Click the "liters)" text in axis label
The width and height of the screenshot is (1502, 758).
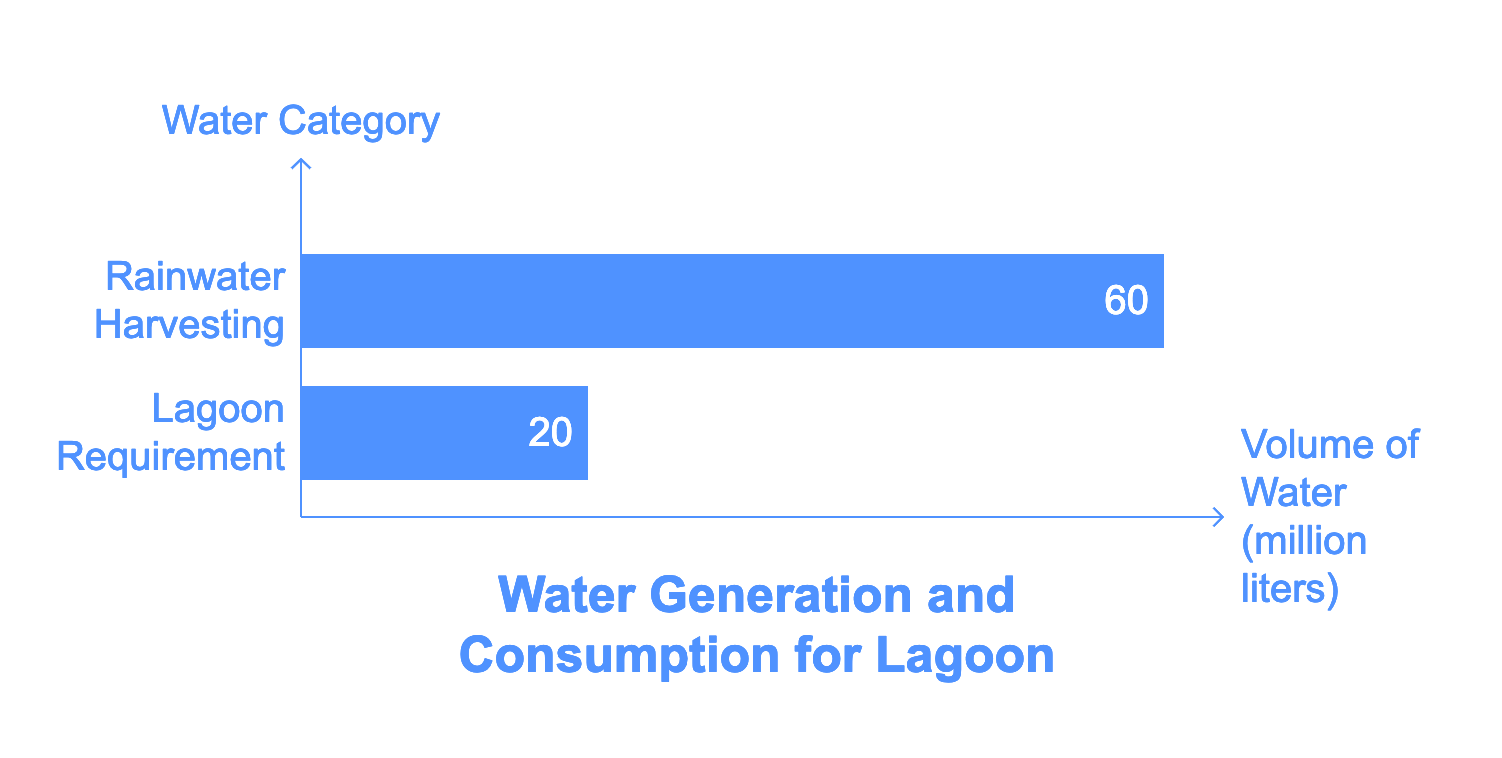click(1290, 589)
